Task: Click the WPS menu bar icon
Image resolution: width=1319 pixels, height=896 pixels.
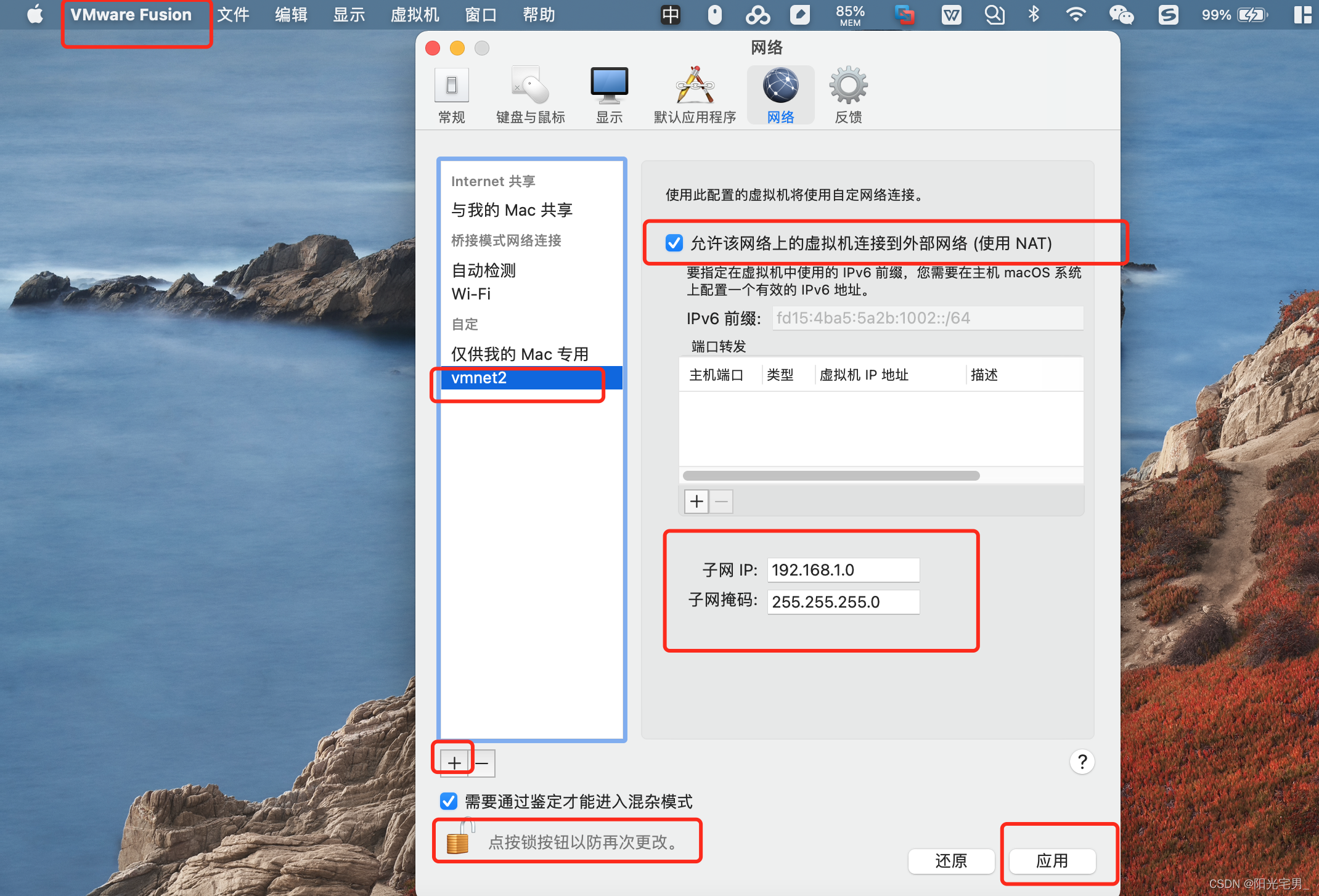Action: (951, 15)
